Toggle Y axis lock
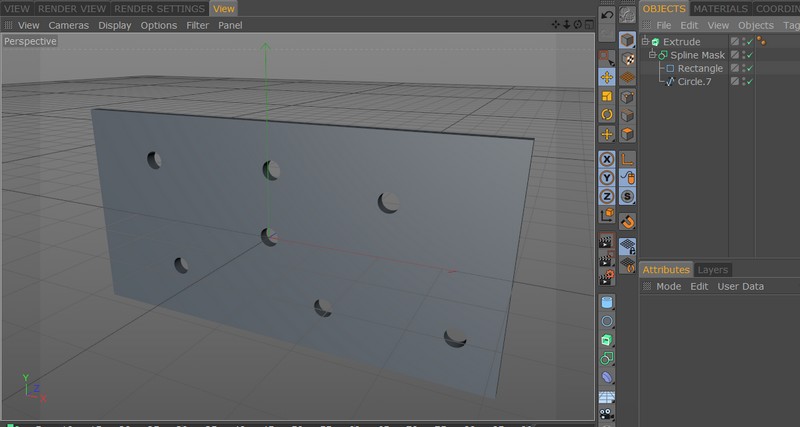This screenshot has width=800, height=427. coord(607,178)
